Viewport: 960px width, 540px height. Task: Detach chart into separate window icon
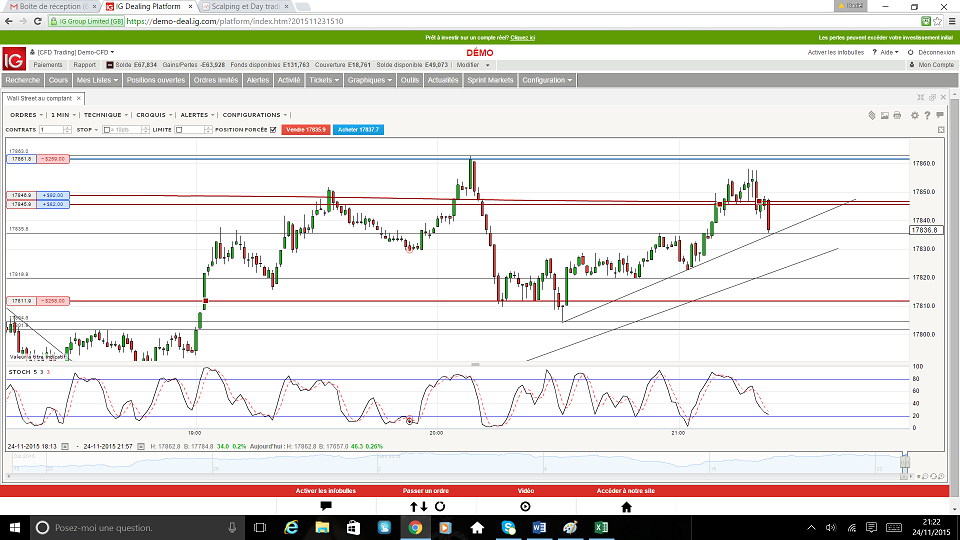932,97
